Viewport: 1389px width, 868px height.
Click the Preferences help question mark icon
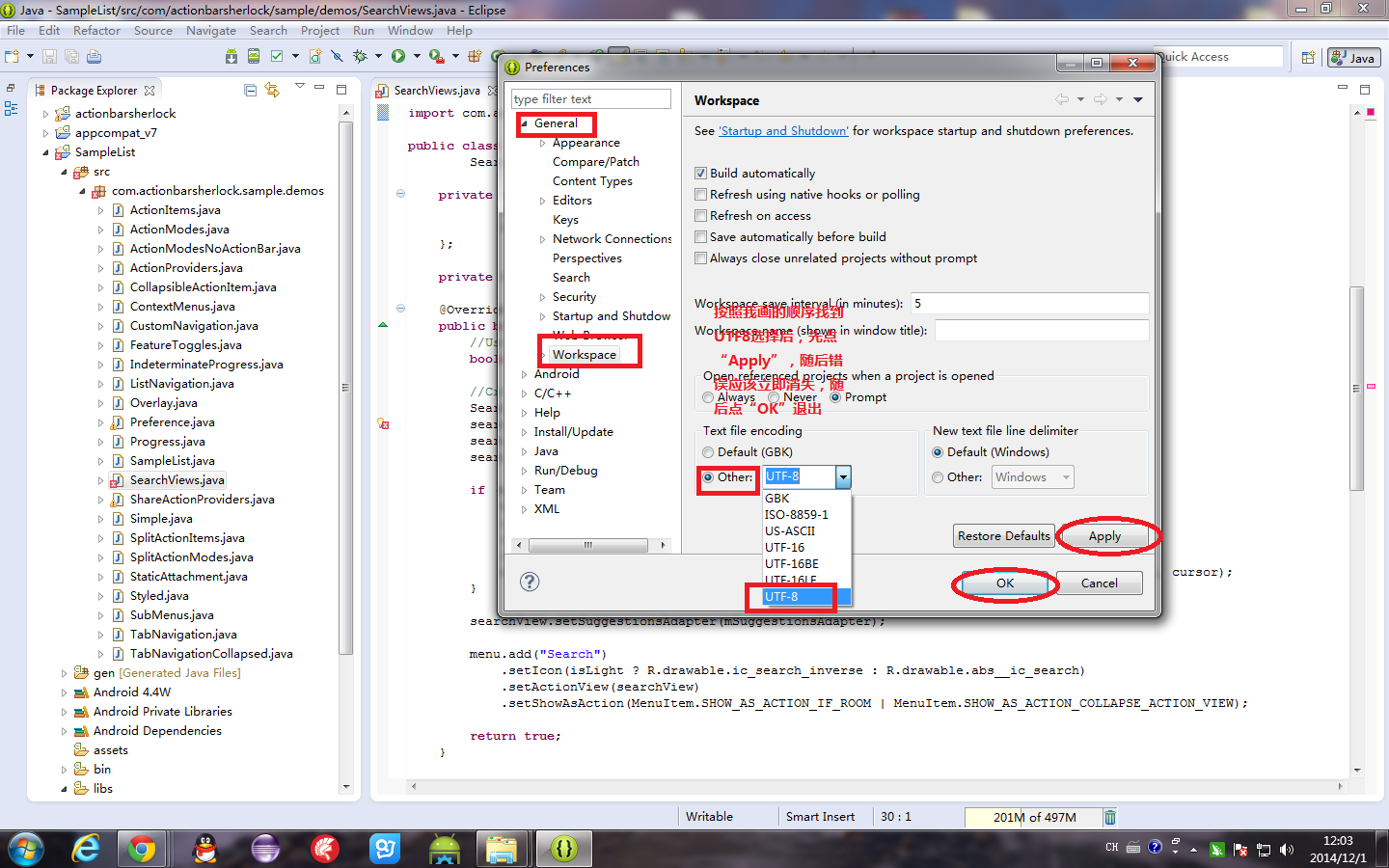click(x=530, y=582)
